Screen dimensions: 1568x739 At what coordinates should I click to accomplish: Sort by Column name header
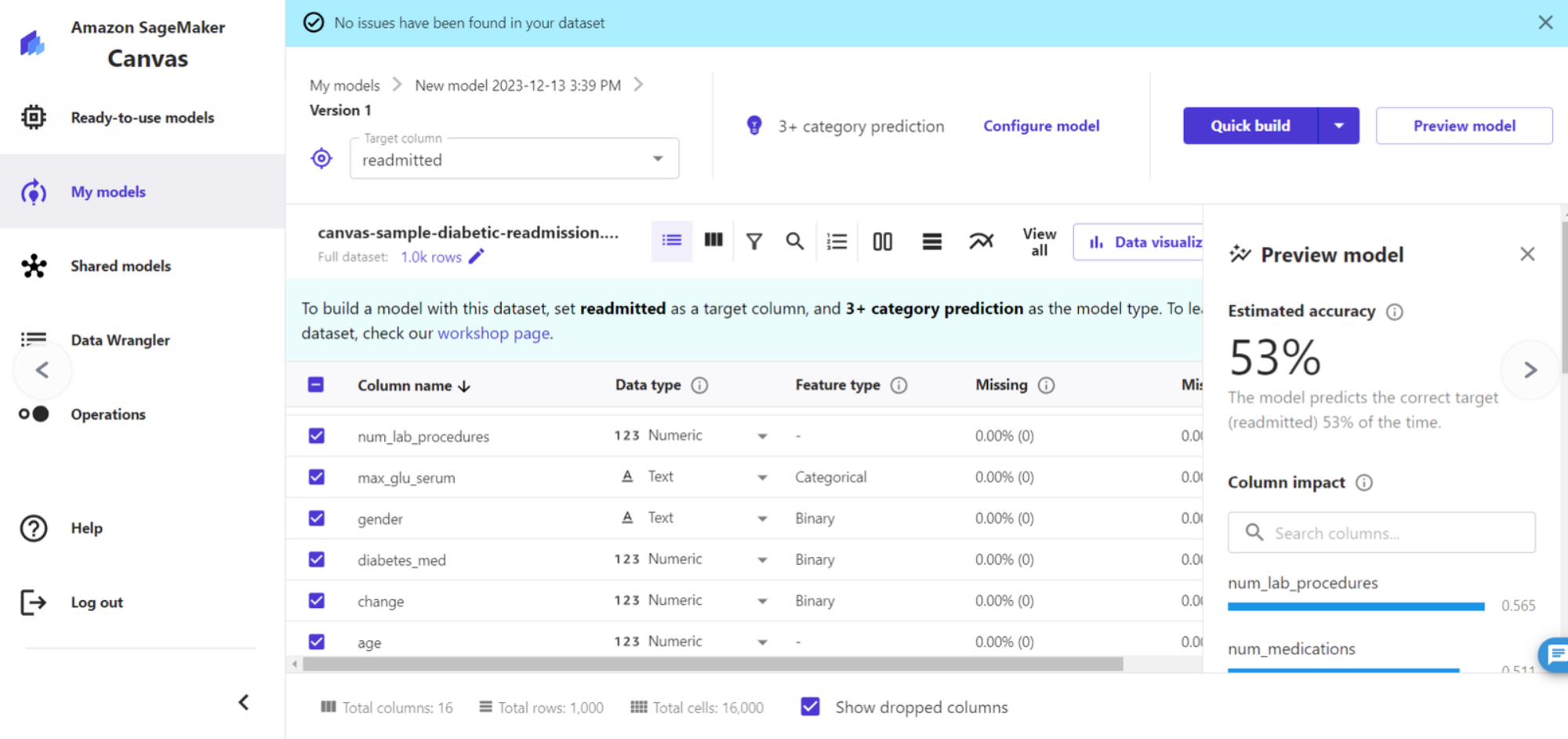413,385
